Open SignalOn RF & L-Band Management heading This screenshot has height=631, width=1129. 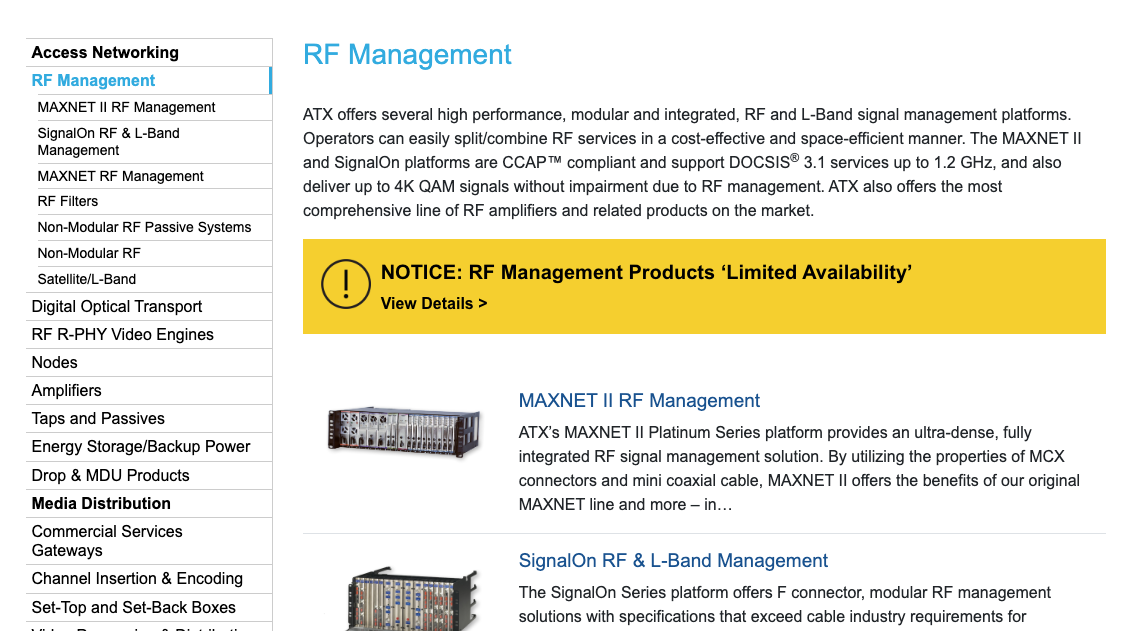coord(673,561)
